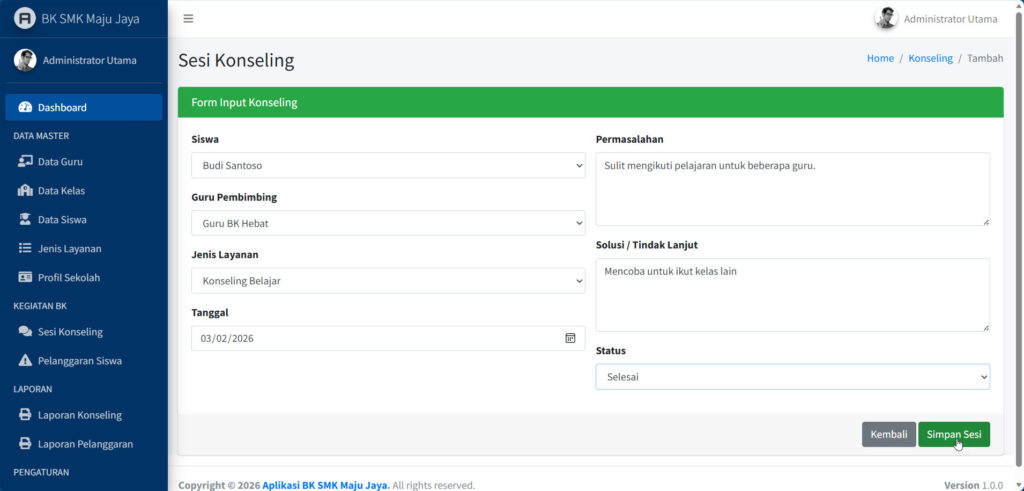Follow the Konseling breadcrumb link
Viewport: 1024px width, 491px height.
(930, 58)
